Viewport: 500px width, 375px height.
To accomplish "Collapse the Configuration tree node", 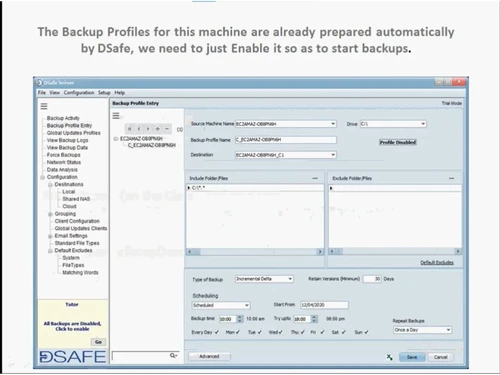I will (x=43, y=177).
